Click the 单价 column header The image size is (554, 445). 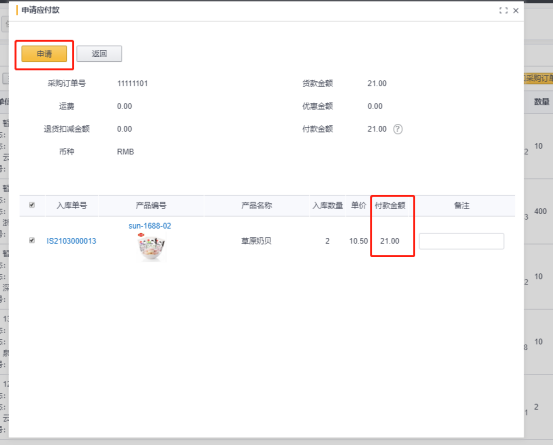tap(358, 205)
